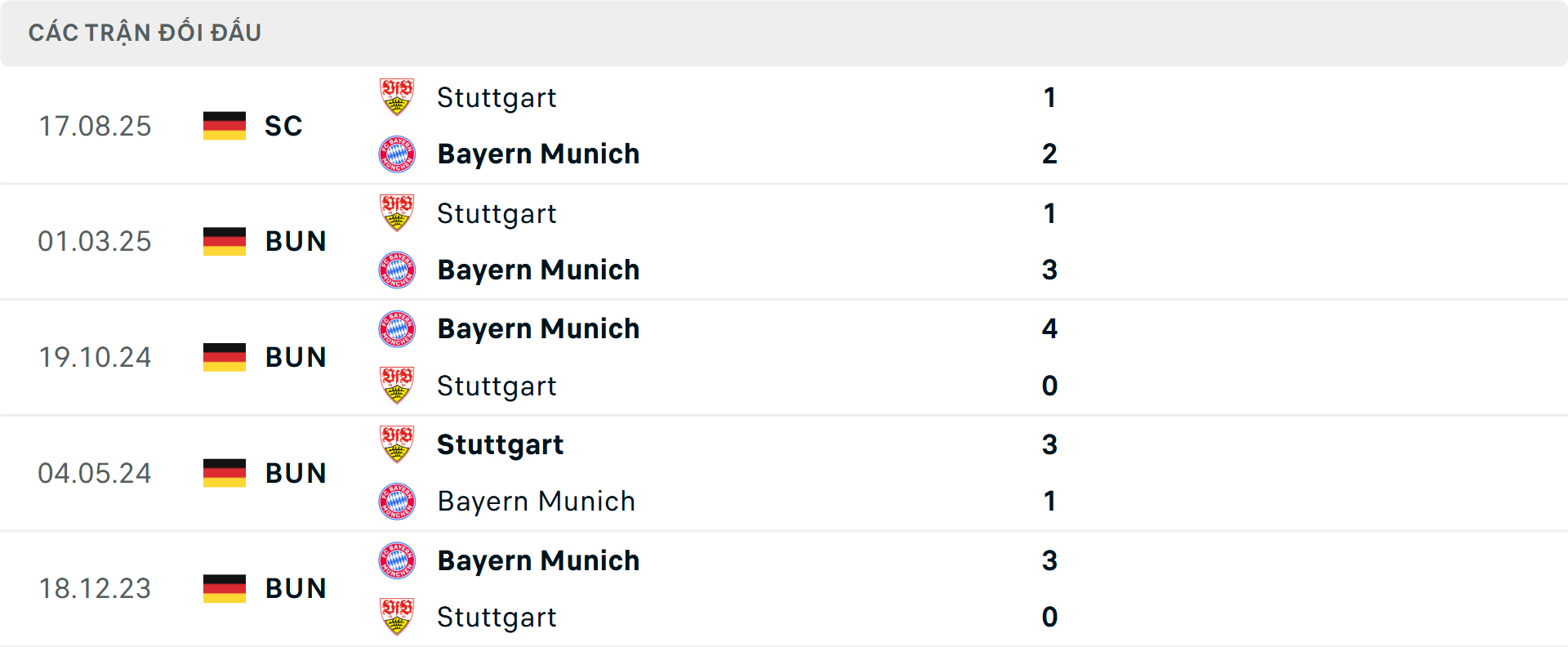This screenshot has width=1568, height=647.
Task: Select the BUN label in the 18.12.23 row
Action: pos(296,588)
